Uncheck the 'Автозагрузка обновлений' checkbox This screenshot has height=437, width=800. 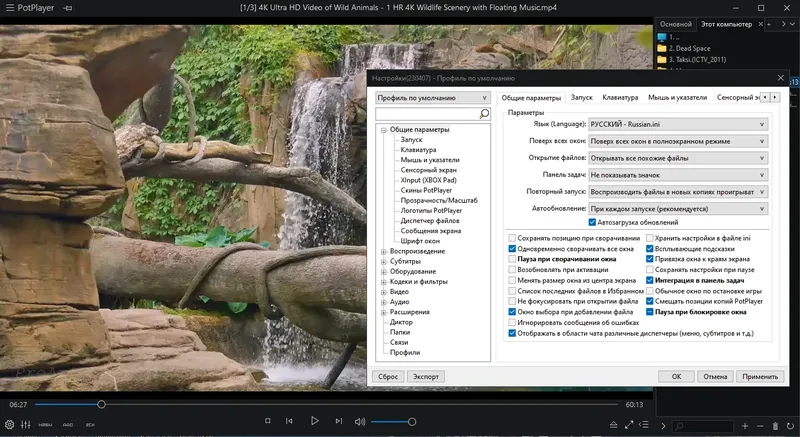pyautogui.click(x=592, y=222)
